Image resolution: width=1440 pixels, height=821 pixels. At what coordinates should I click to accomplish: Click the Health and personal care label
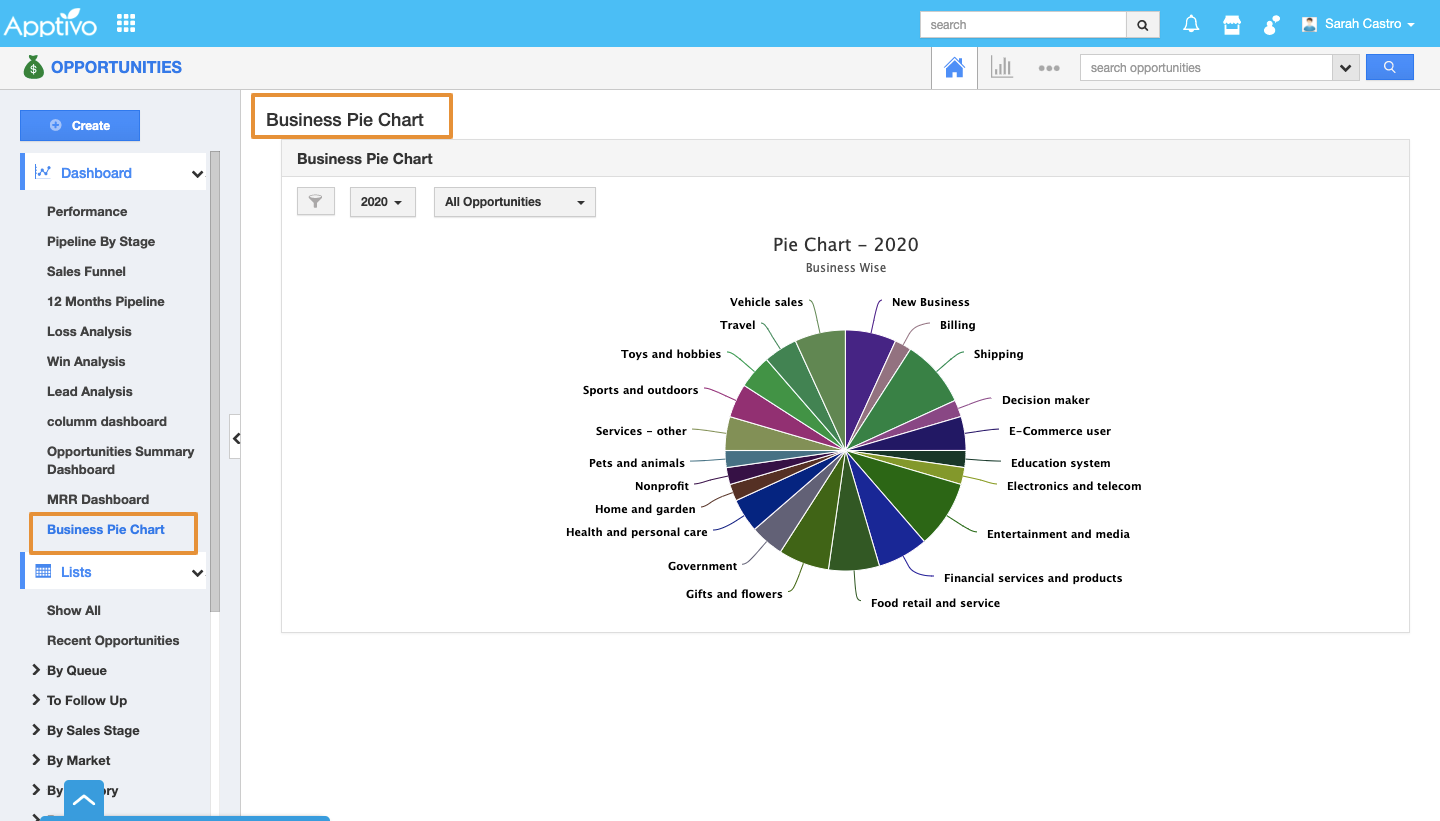point(637,532)
